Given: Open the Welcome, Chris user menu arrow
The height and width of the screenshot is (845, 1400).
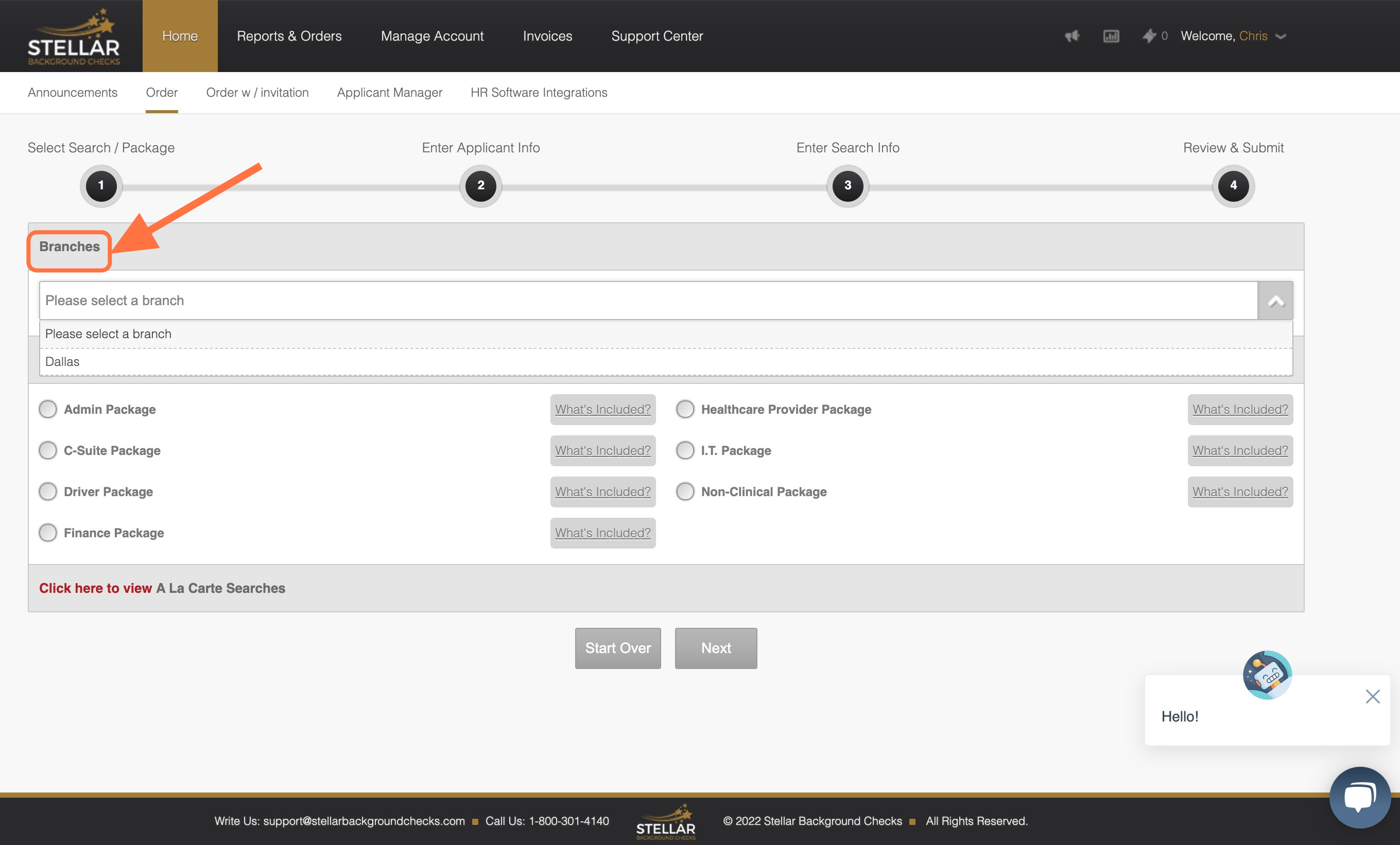Looking at the screenshot, I should tap(1281, 37).
